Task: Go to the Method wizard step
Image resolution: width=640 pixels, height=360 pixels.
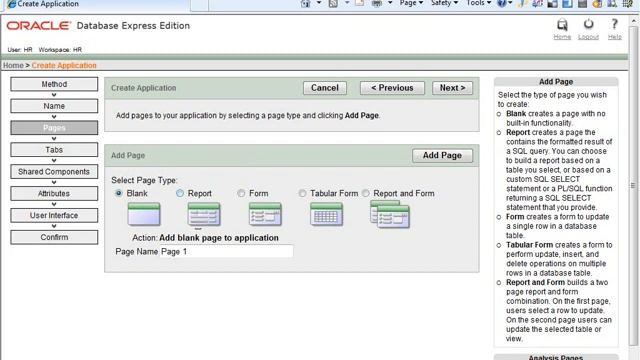Action: (54, 84)
